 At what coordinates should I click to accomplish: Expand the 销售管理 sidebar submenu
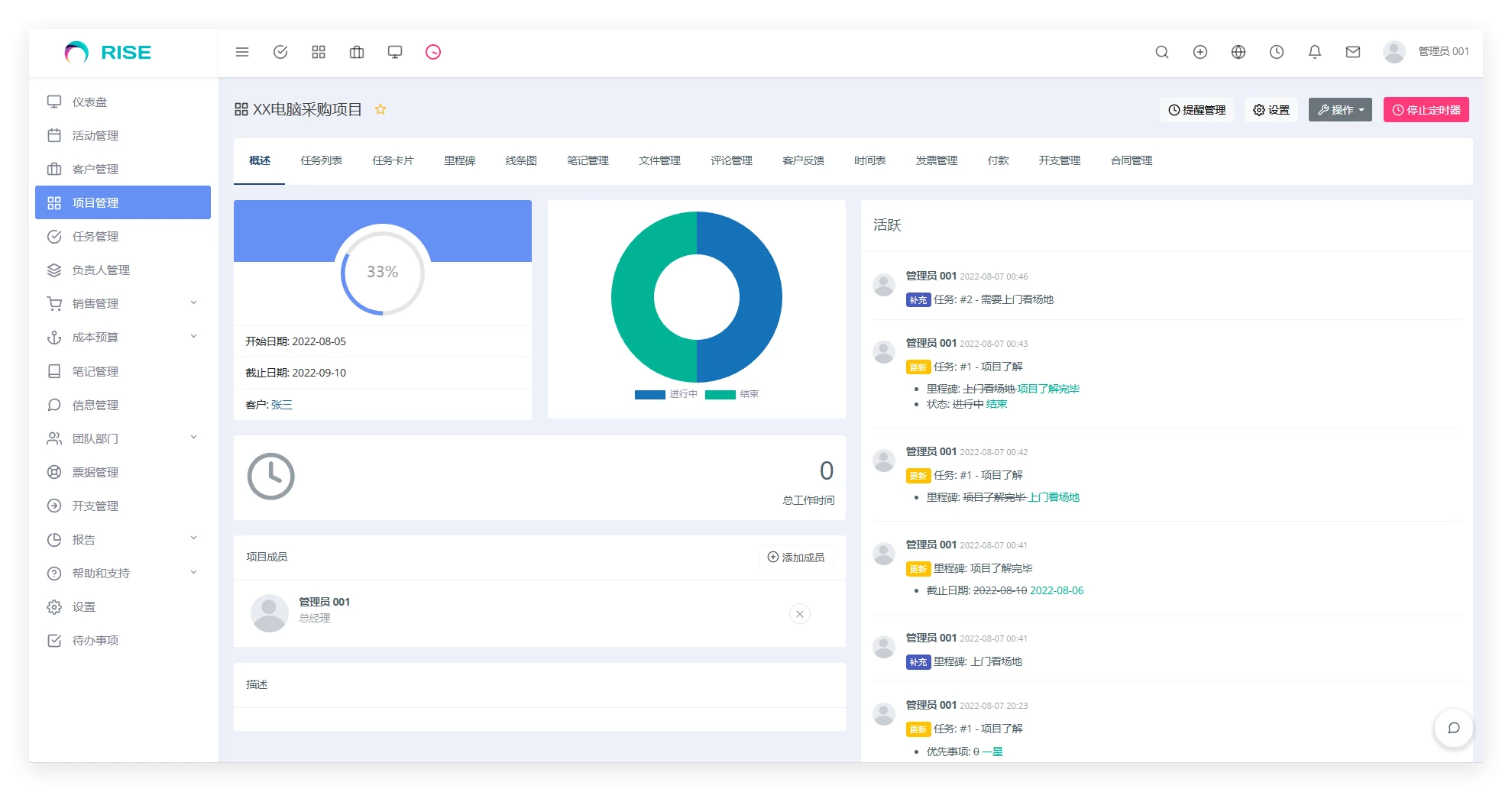[122, 303]
